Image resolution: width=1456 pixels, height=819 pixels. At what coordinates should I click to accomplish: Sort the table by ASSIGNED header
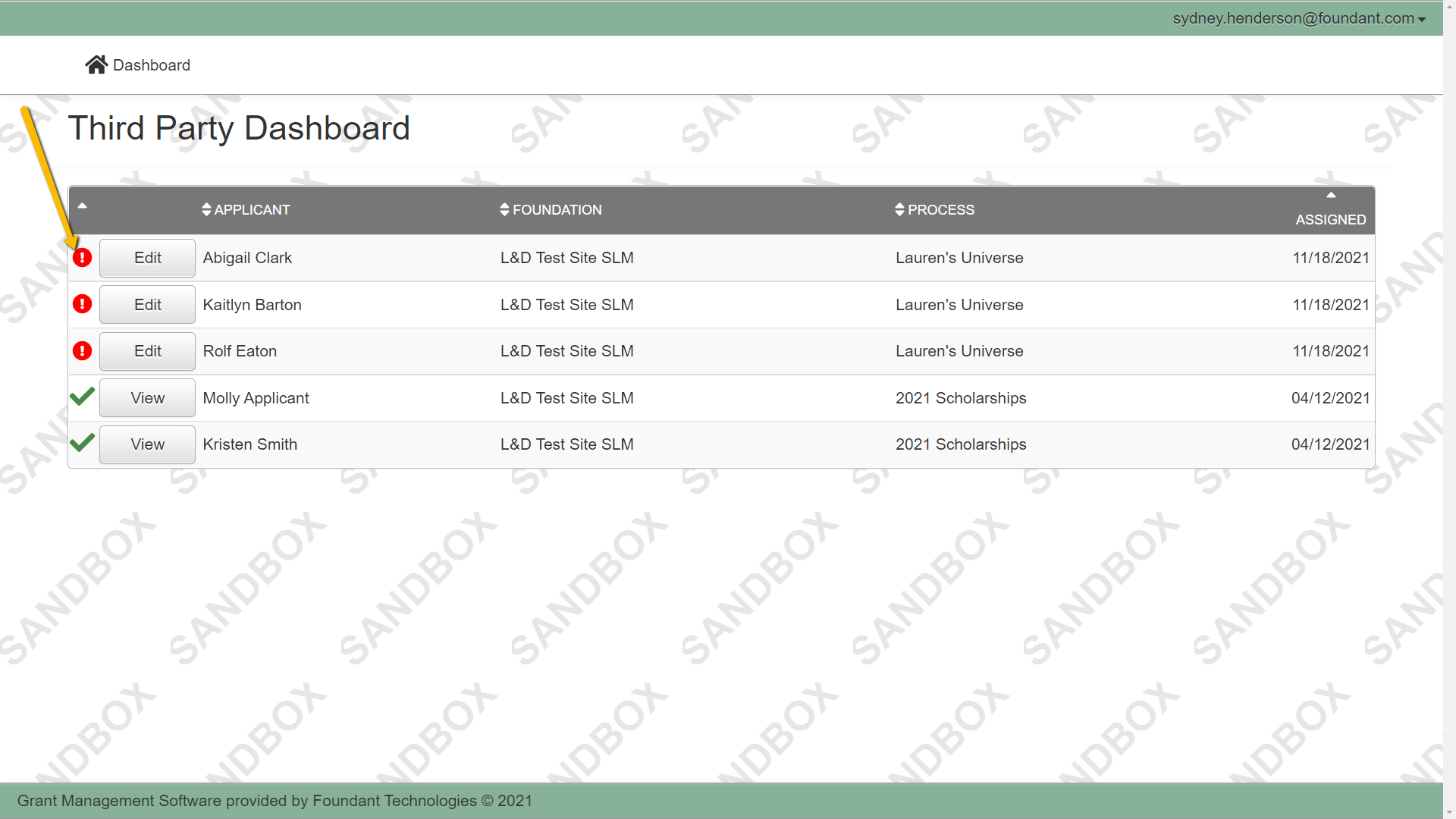pyautogui.click(x=1331, y=220)
